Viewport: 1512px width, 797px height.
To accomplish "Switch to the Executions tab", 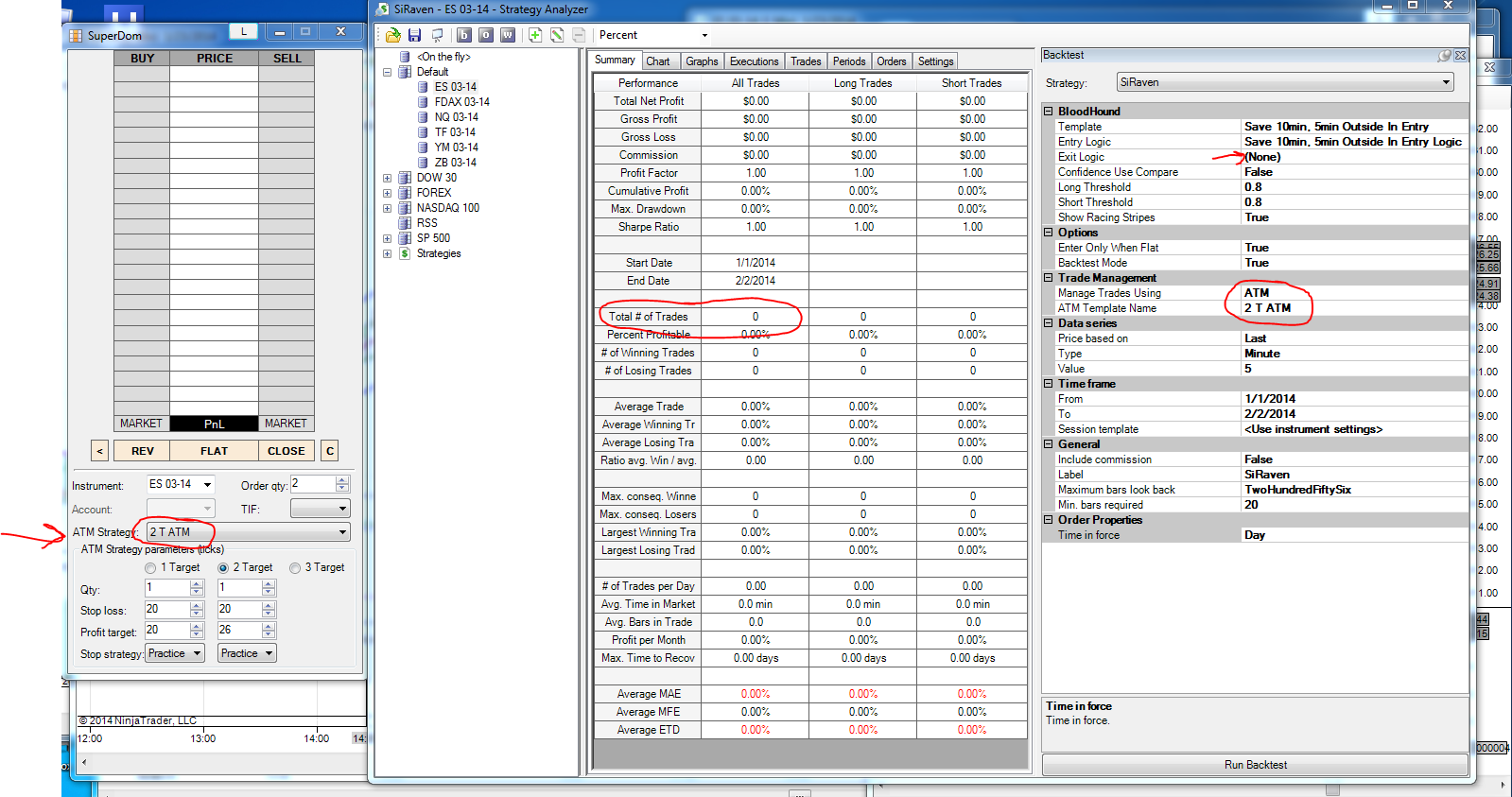I will tap(754, 61).
